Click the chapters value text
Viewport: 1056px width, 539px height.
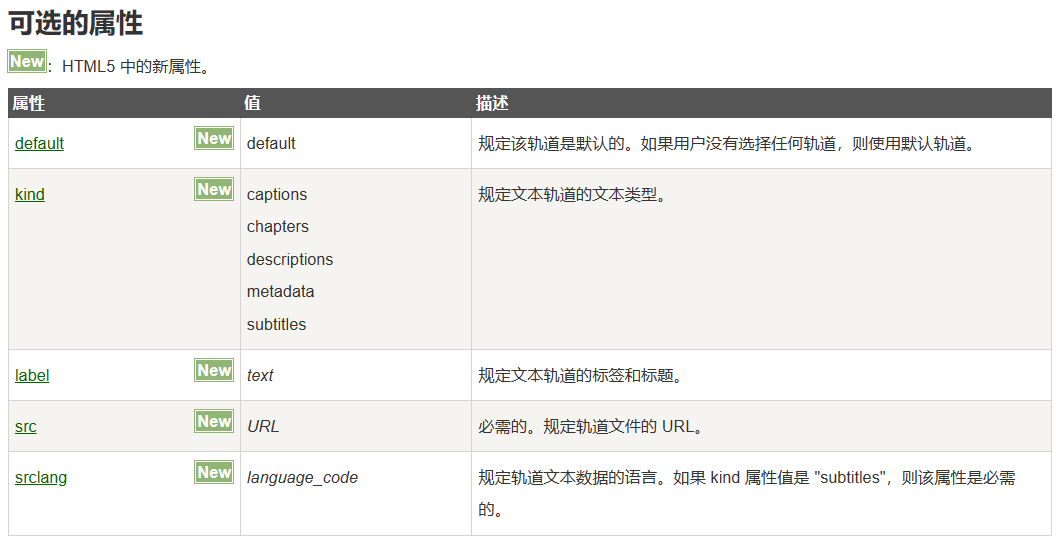(x=278, y=227)
